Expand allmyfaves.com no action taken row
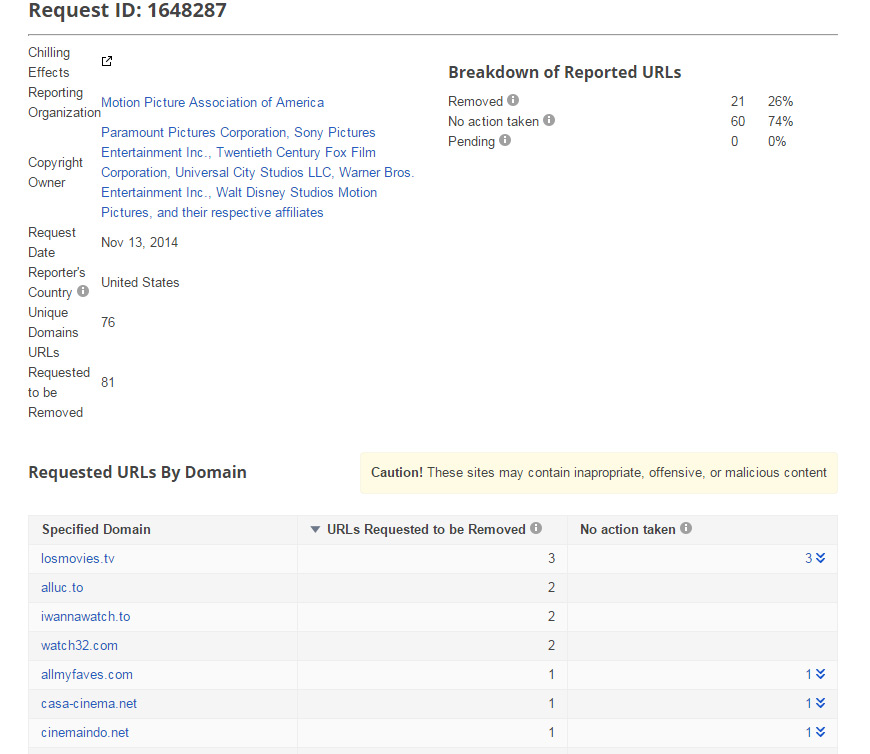The width and height of the screenshot is (870, 754). point(820,675)
